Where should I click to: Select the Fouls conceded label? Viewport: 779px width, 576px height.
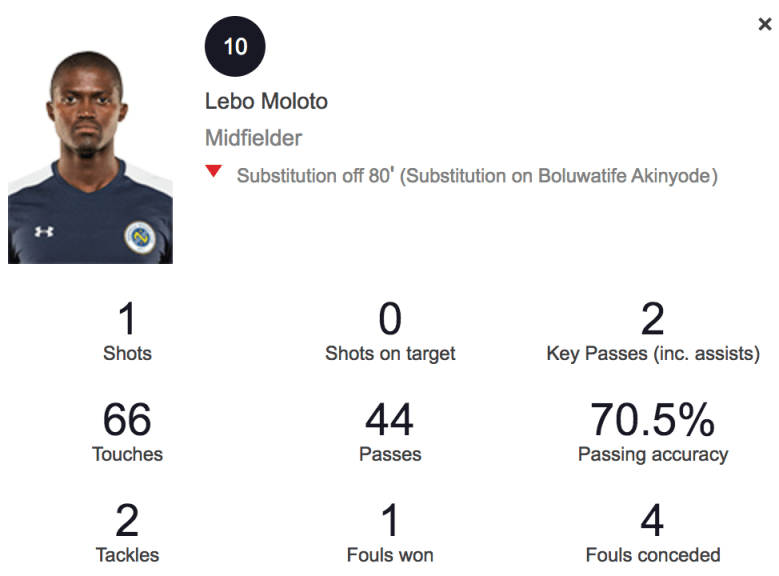coord(653,554)
